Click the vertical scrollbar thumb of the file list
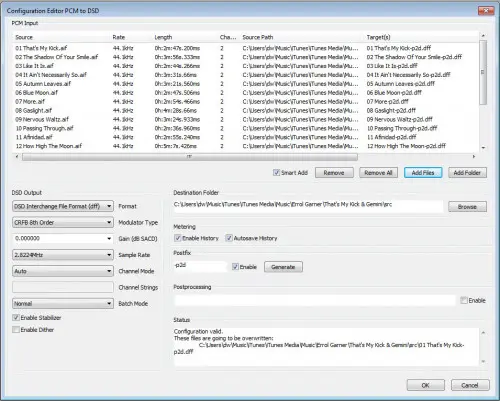 coord(483,73)
